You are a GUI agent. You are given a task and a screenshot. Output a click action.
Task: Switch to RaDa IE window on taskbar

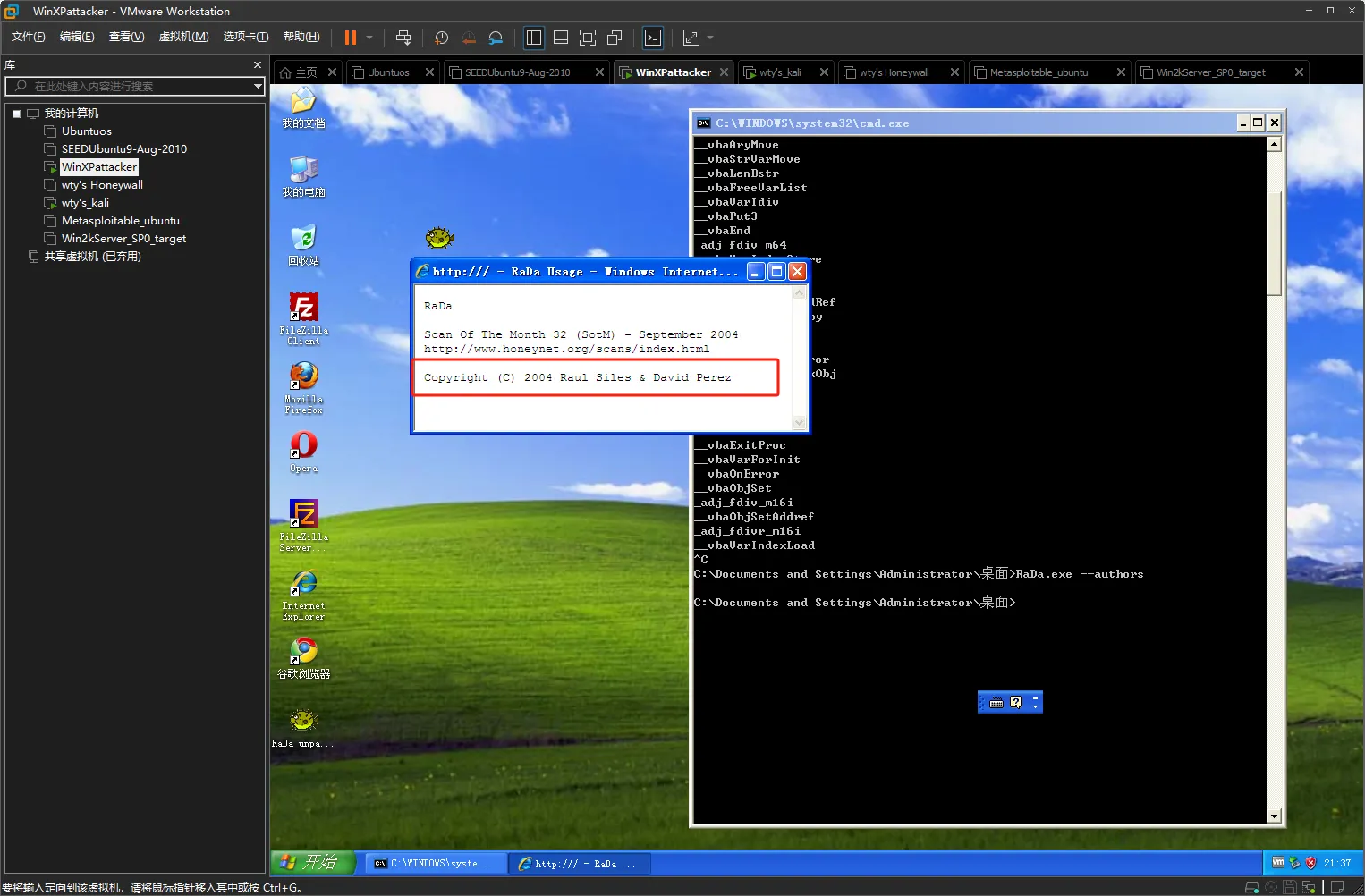579,863
